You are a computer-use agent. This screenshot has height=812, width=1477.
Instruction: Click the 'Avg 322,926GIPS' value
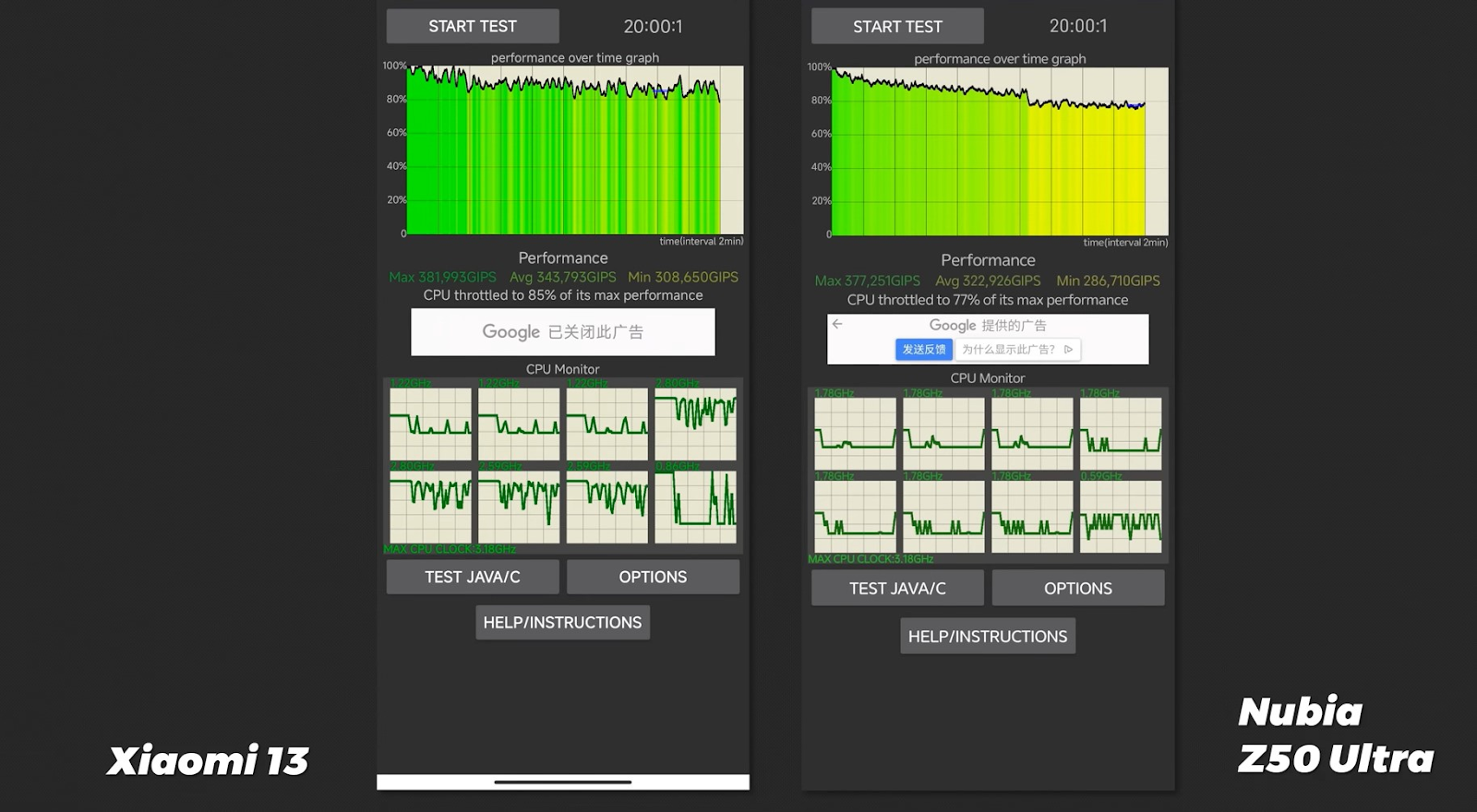tap(988, 281)
